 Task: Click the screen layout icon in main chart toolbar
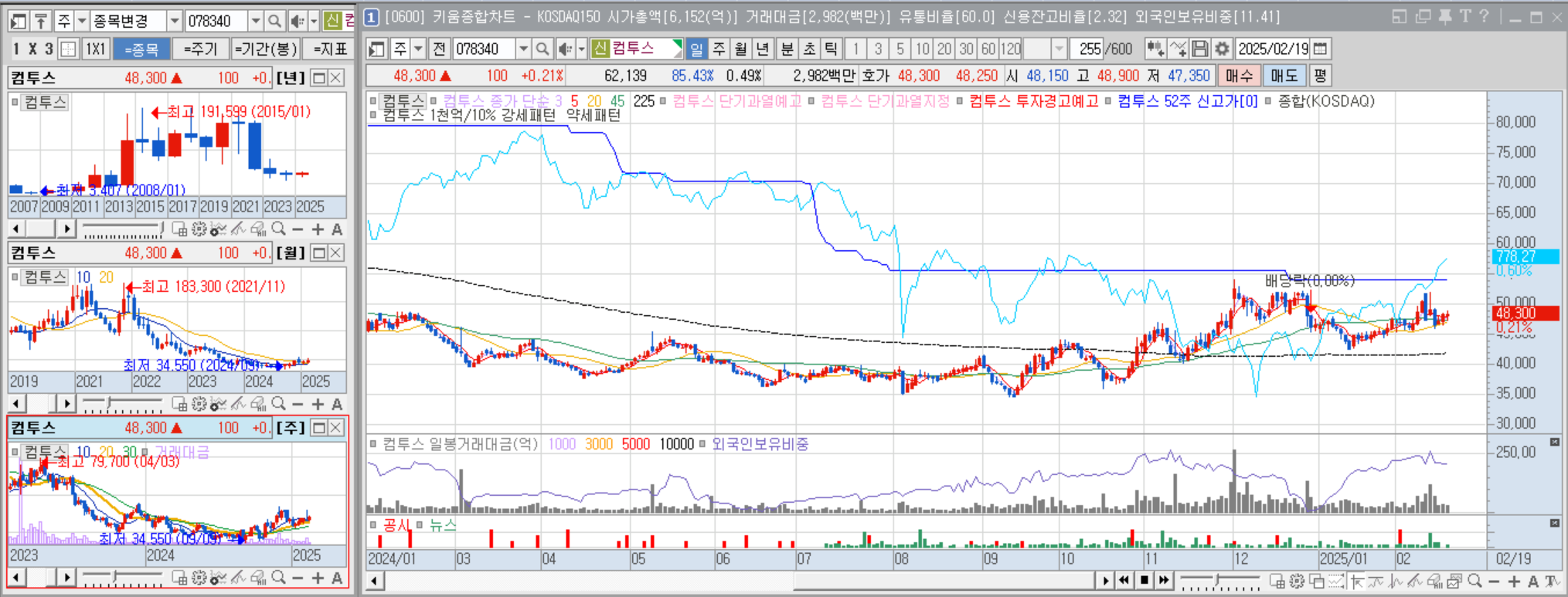pyautogui.click(x=376, y=49)
